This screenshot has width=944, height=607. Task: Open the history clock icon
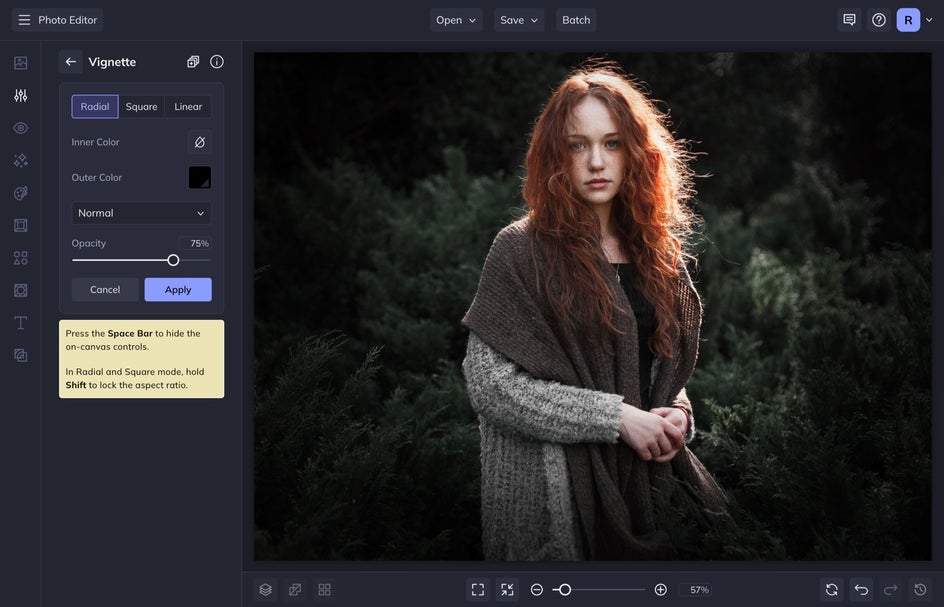point(920,590)
